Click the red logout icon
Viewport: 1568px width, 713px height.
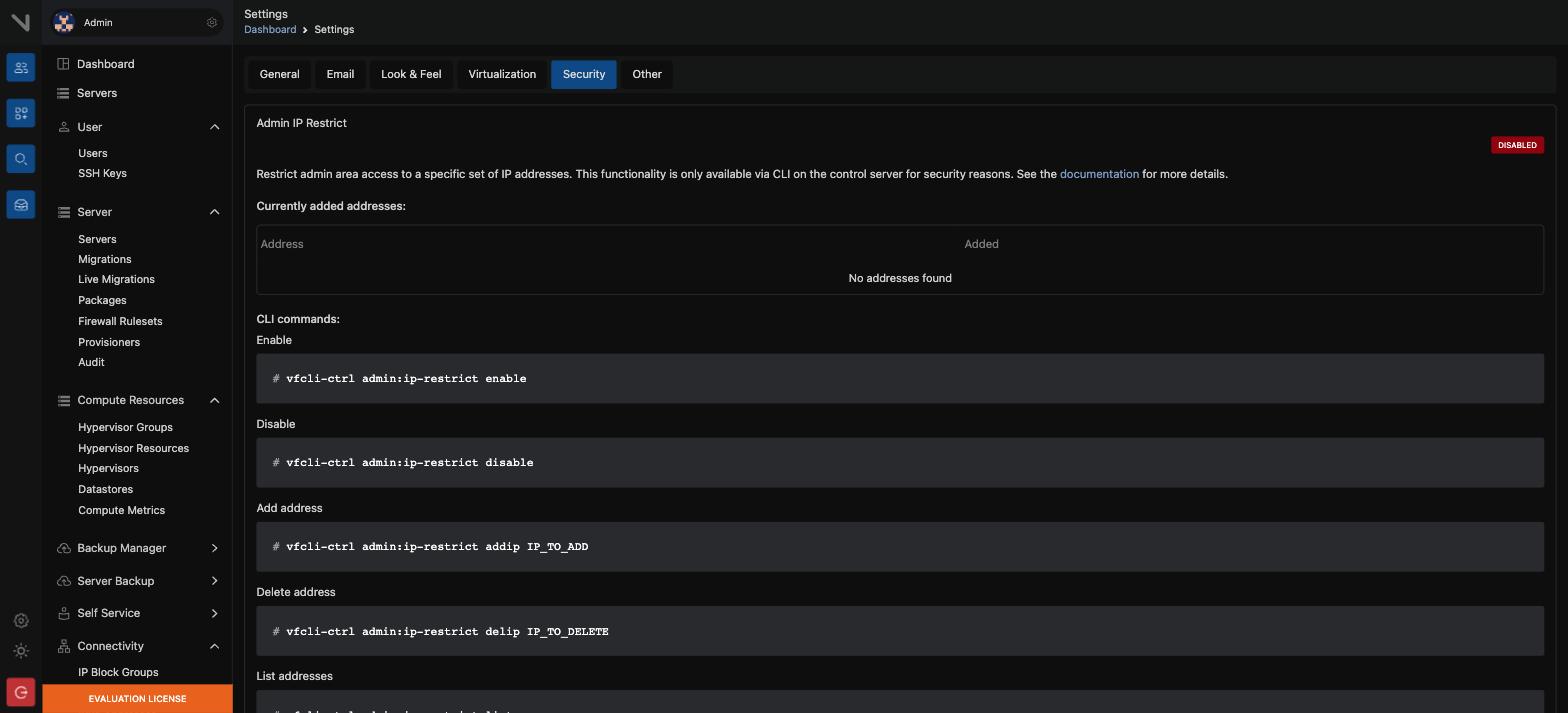21,692
